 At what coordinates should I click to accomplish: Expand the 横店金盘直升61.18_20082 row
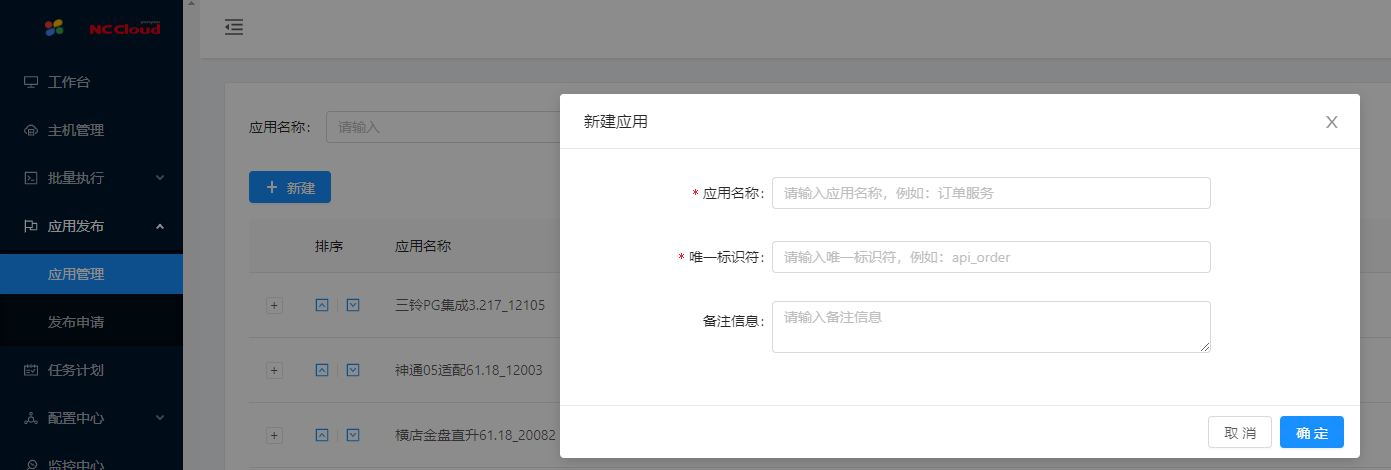(274, 435)
